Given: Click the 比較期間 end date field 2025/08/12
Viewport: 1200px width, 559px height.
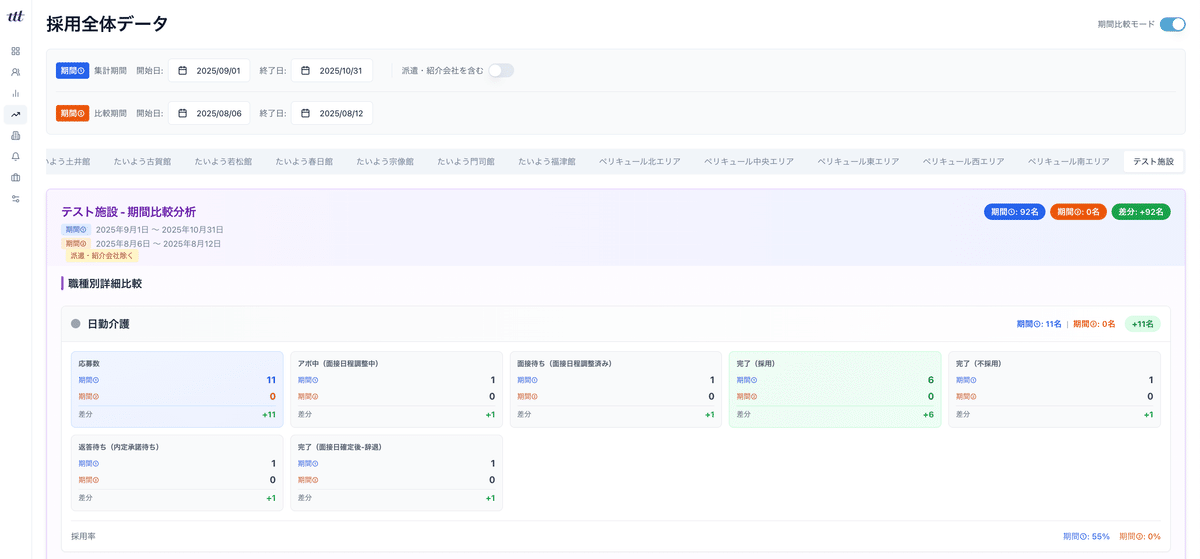Looking at the screenshot, I should pos(332,113).
